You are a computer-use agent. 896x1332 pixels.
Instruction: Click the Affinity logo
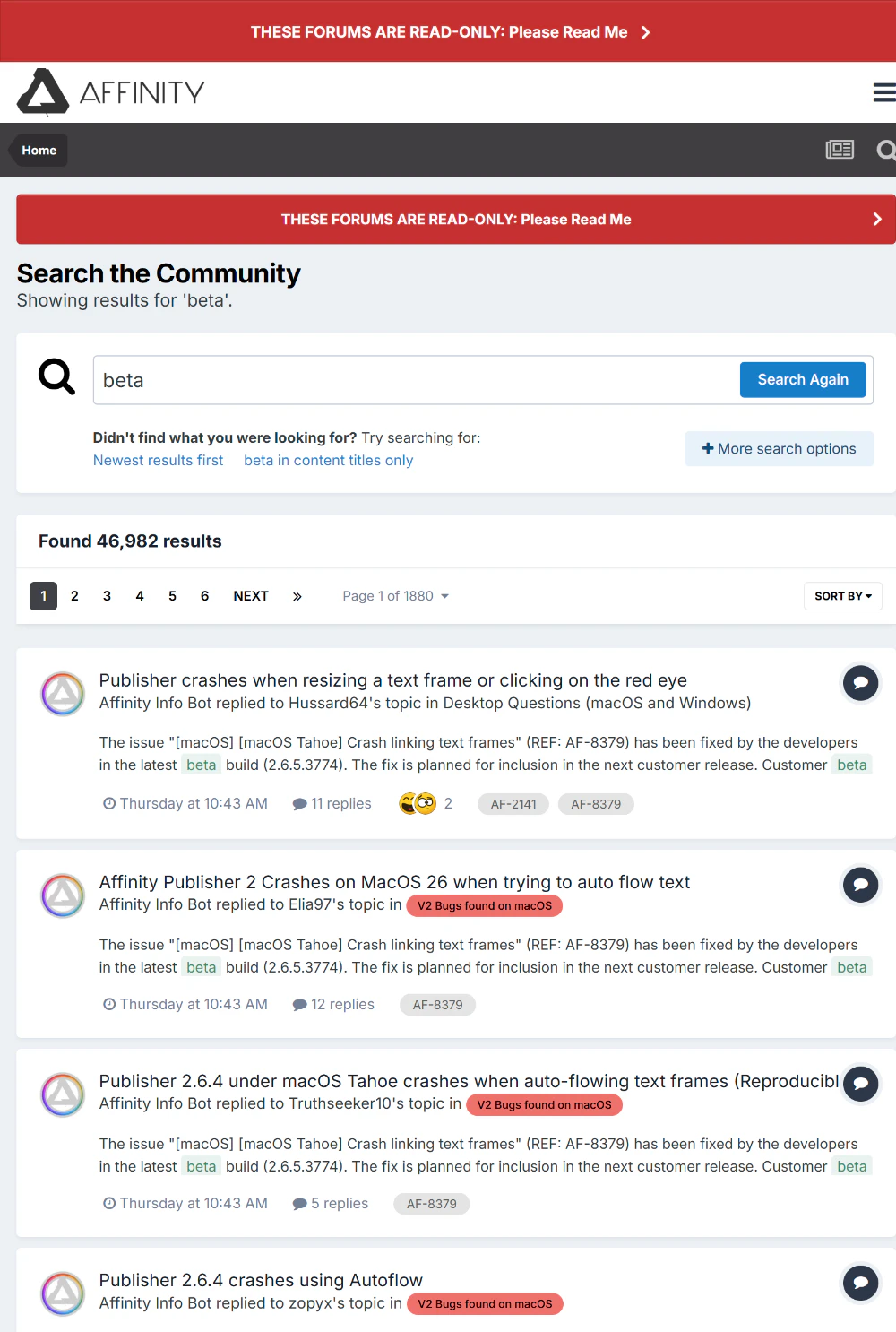coord(111,91)
